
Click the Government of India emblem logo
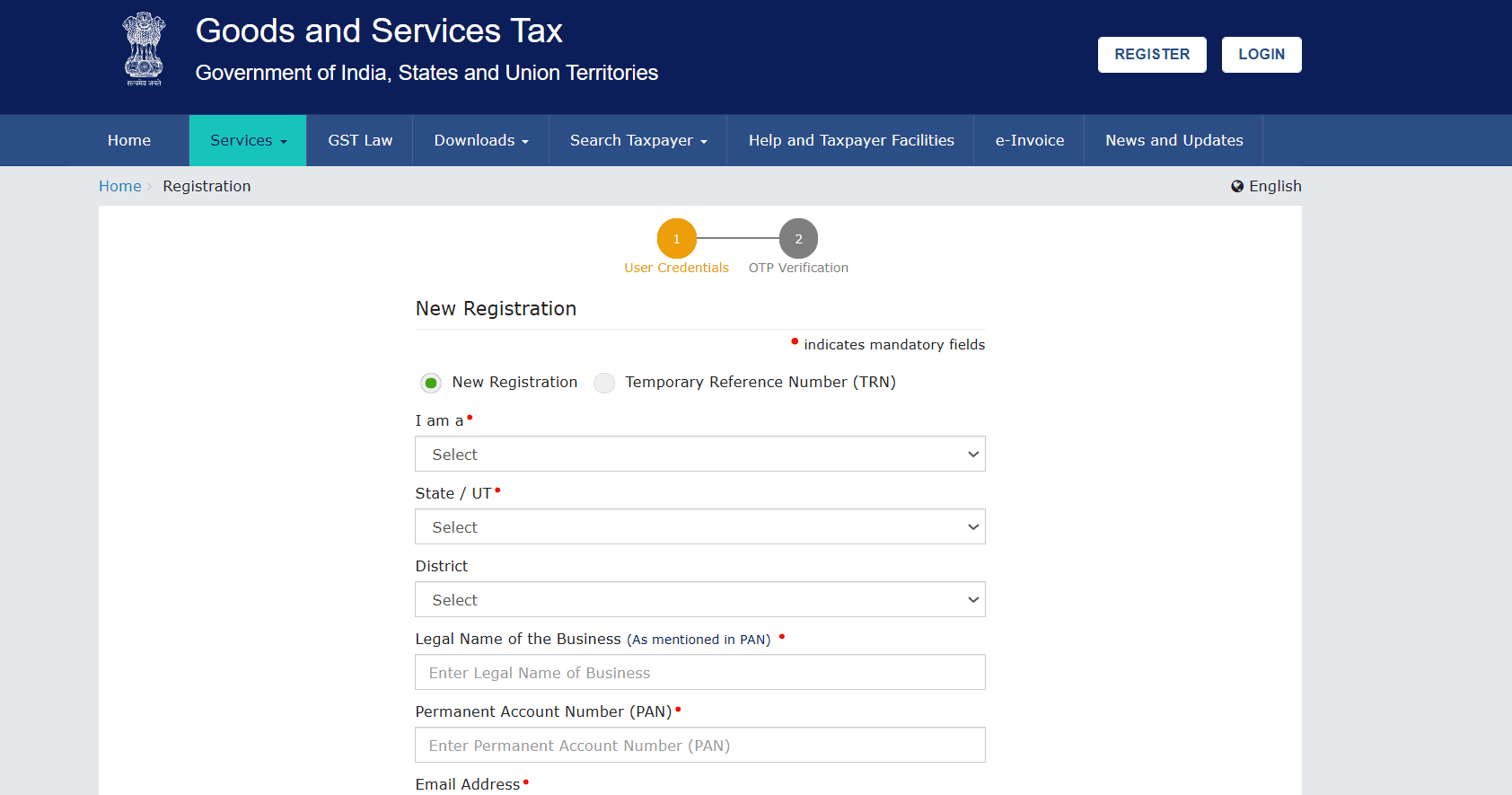[x=144, y=49]
